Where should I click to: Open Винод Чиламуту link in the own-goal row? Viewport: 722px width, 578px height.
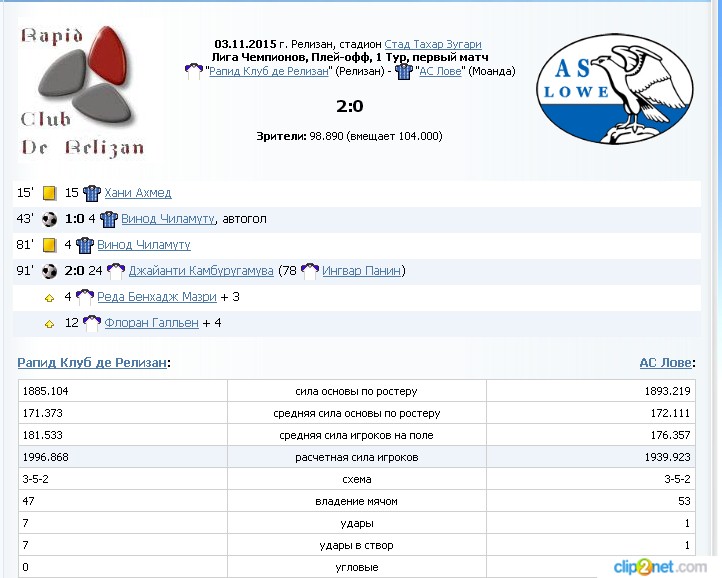[x=167, y=219]
